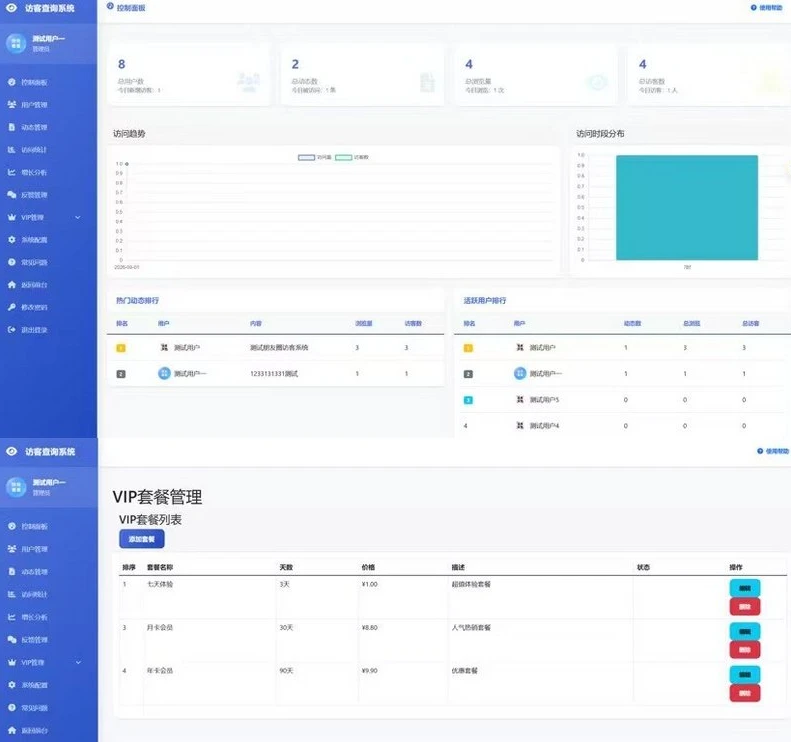
Task: Select the 90天 days cell
Action: (x=286, y=671)
